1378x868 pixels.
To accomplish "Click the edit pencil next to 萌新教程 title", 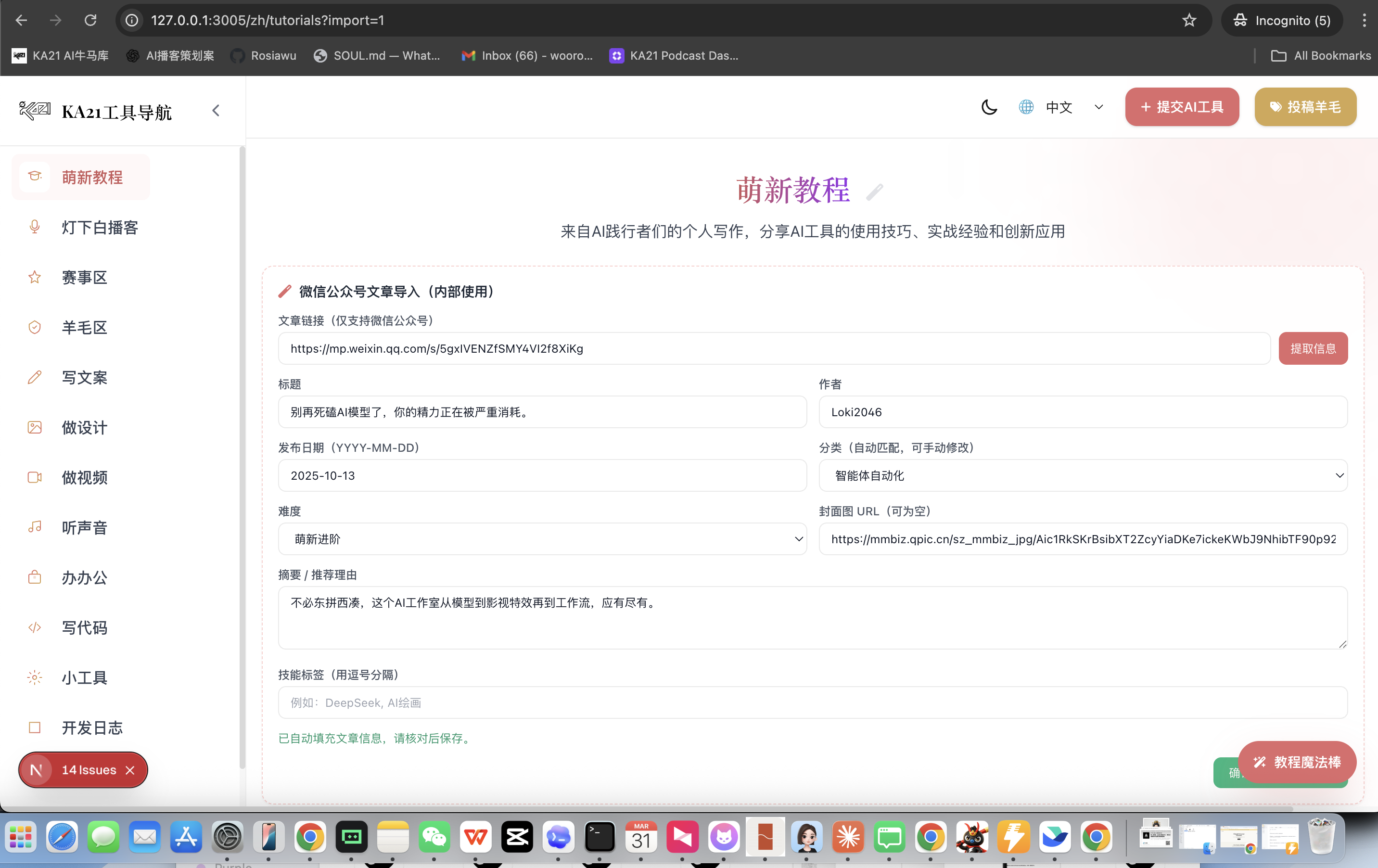I will coord(874,192).
